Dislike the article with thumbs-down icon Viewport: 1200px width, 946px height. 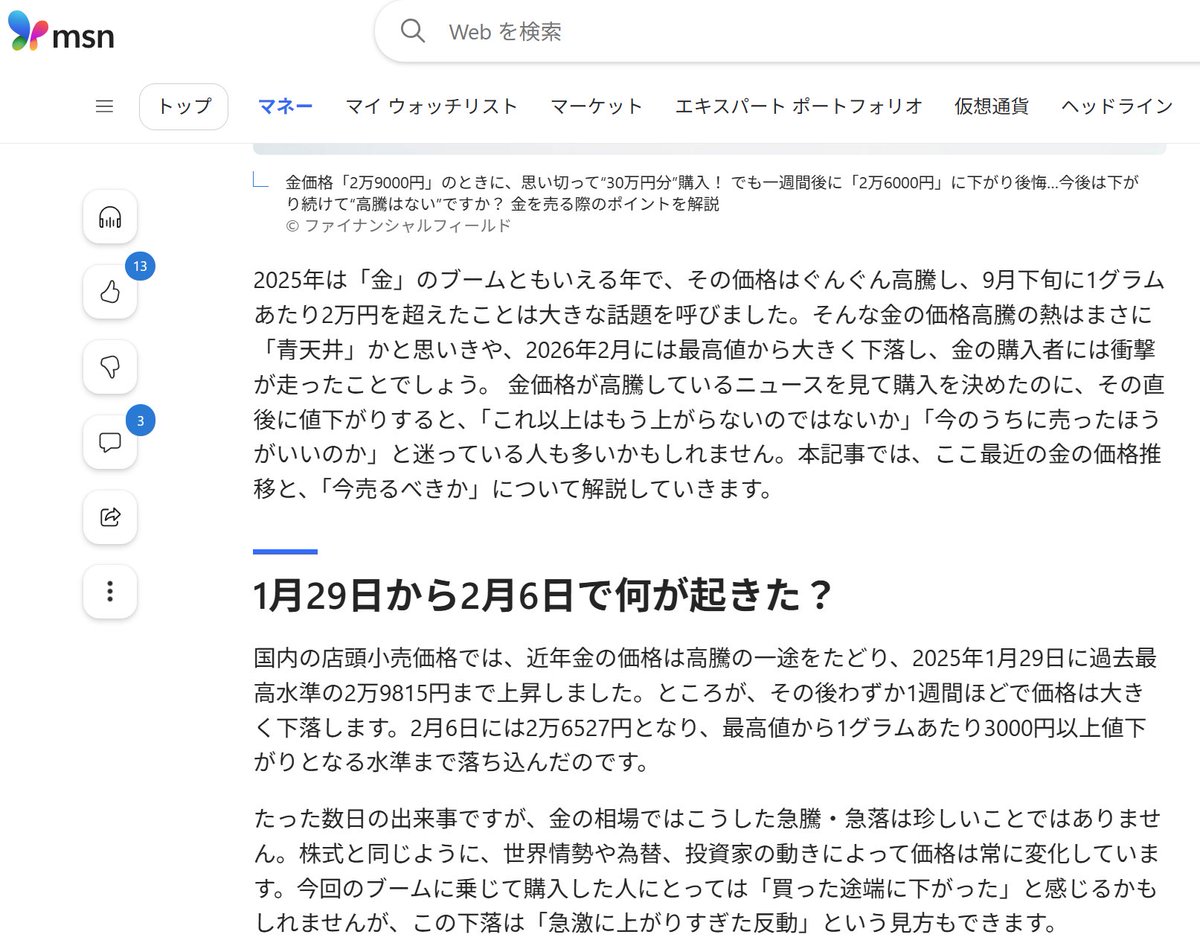click(110, 367)
